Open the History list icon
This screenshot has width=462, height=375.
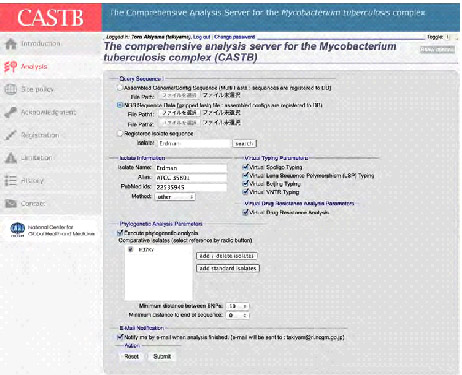coord(11,181)
